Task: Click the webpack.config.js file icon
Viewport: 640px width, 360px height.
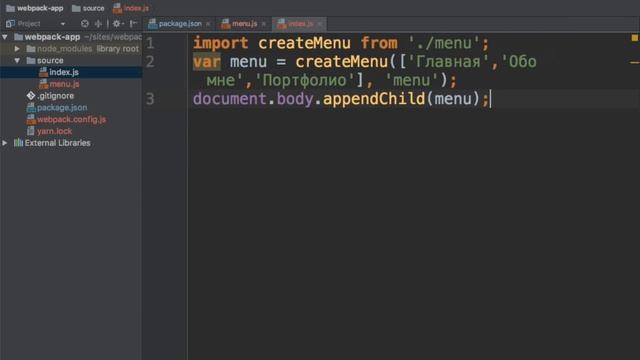Action: tap(31, 119)
